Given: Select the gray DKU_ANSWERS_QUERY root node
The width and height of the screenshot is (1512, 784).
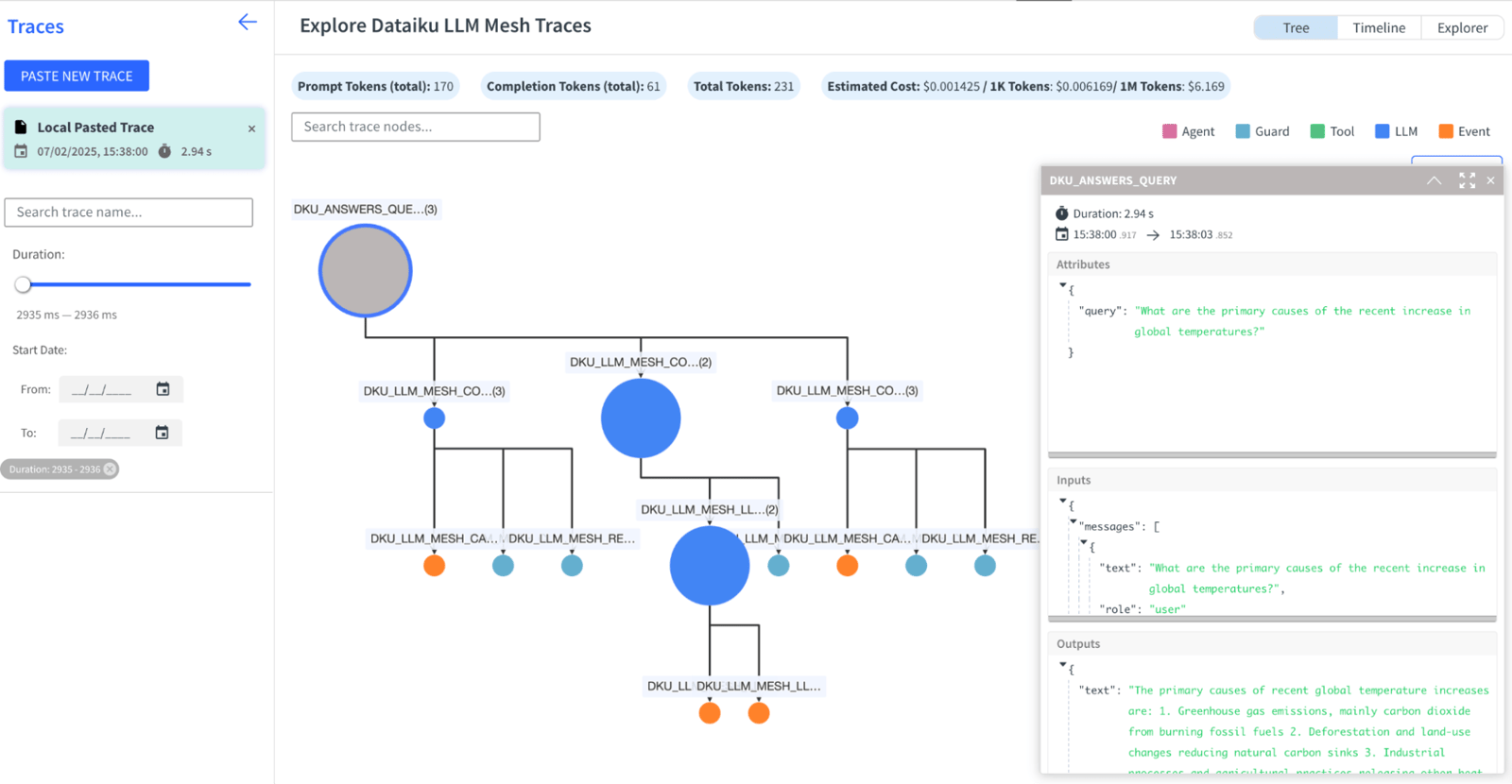Looking at the screenshot, I should point(365,271).
